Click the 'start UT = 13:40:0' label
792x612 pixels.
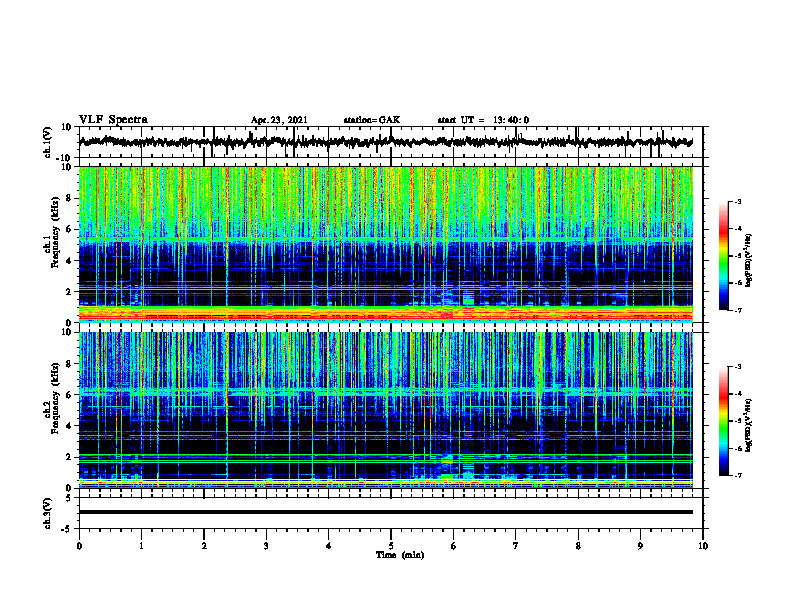[x=483, y=120]
